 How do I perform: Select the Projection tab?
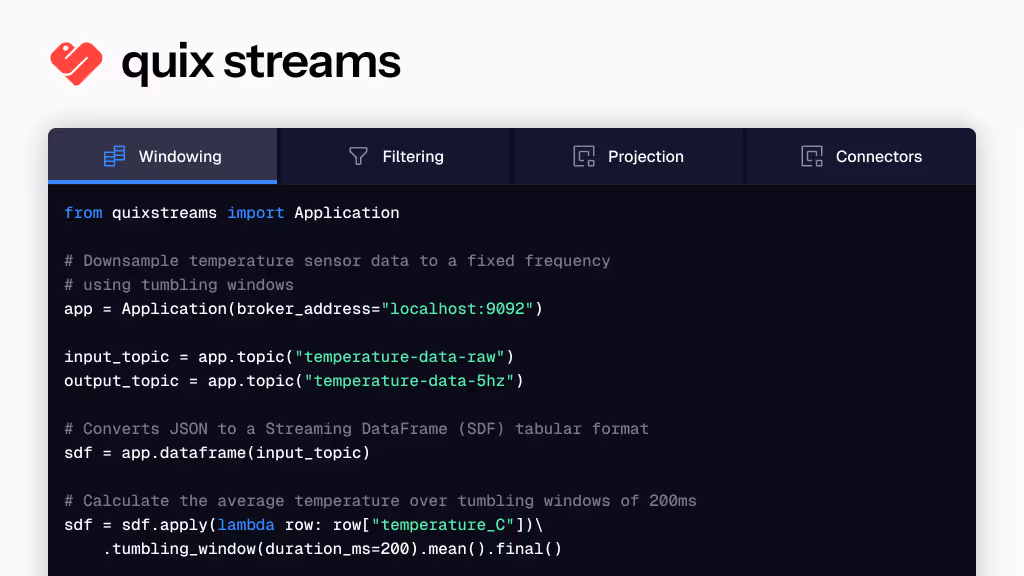628,156
